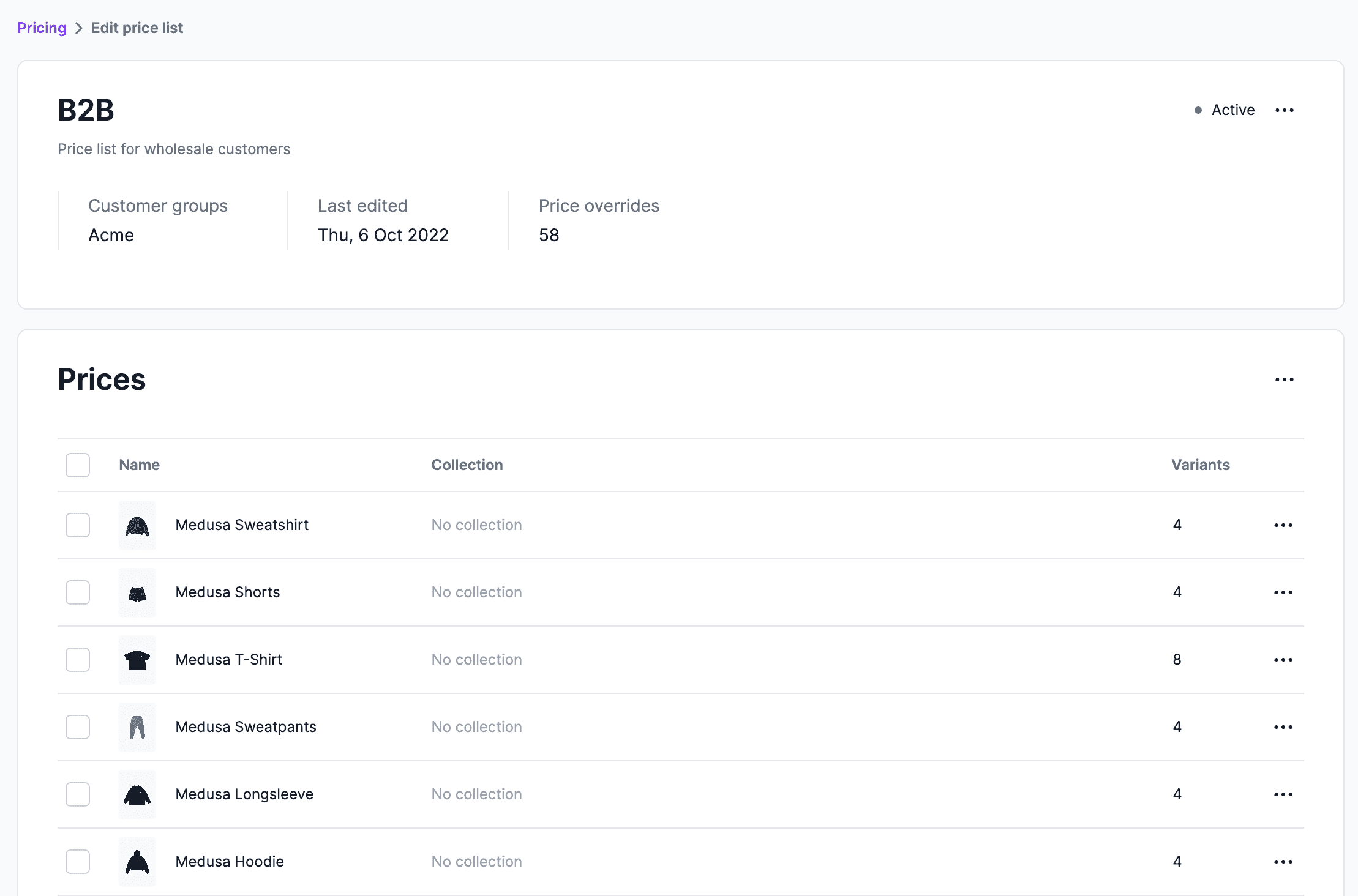The width and height of the screenshot is (1358, 896).
Task: Open actions for Medusa Sweatshirt row
Action: [1283, 525]
